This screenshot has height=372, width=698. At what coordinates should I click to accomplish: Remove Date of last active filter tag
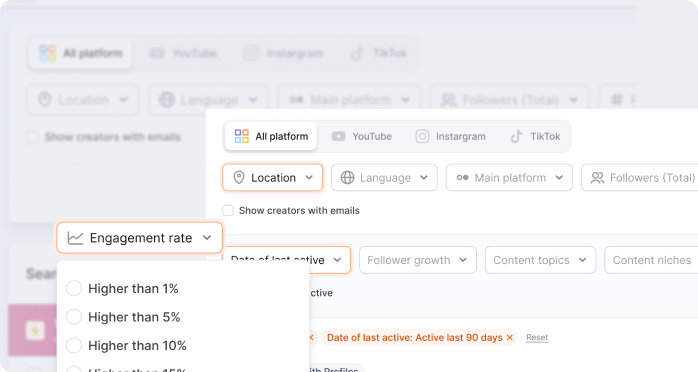pos(510,338)
